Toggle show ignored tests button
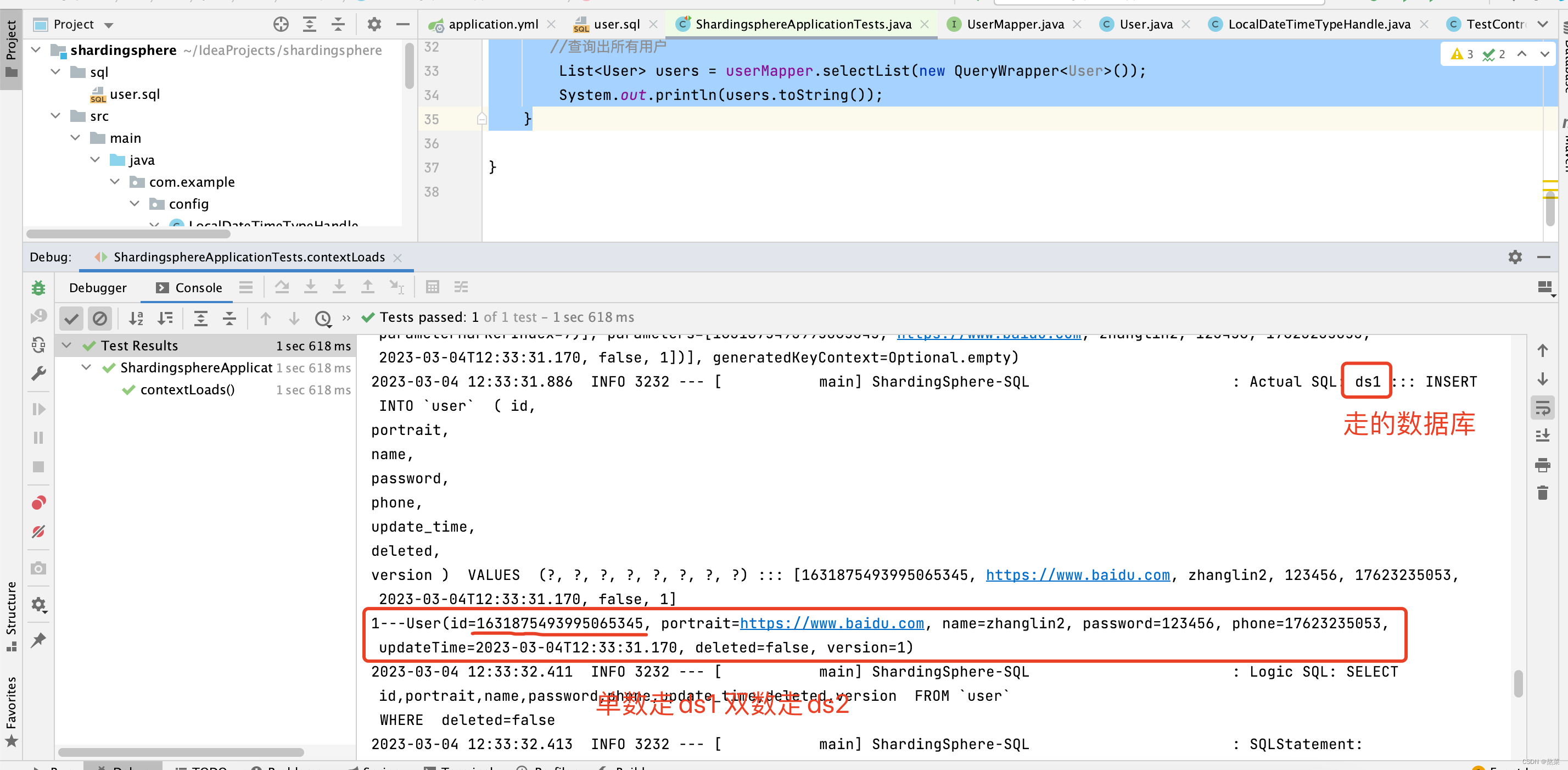 [100, 318]
